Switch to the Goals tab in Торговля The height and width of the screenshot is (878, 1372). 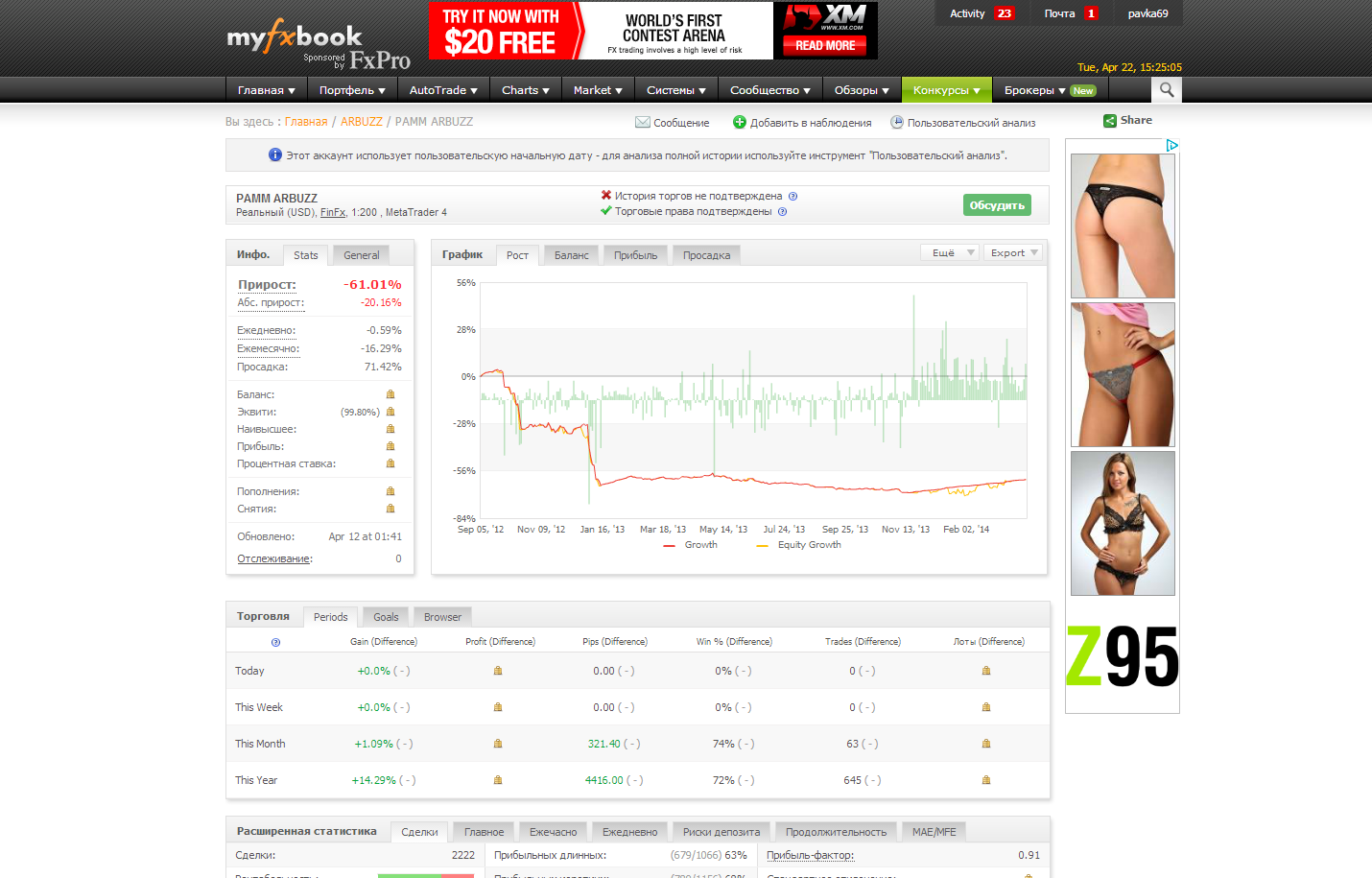386,617
